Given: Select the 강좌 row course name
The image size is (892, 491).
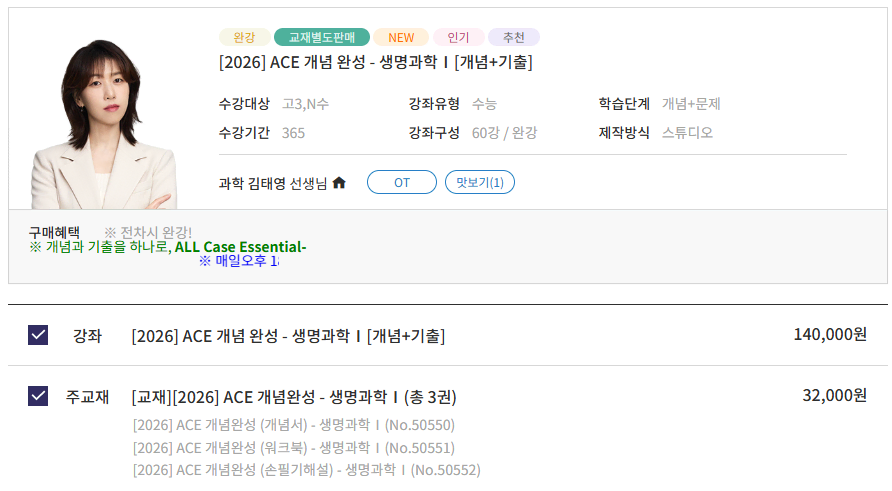Looking at the screenshot, I should (288, 336).
